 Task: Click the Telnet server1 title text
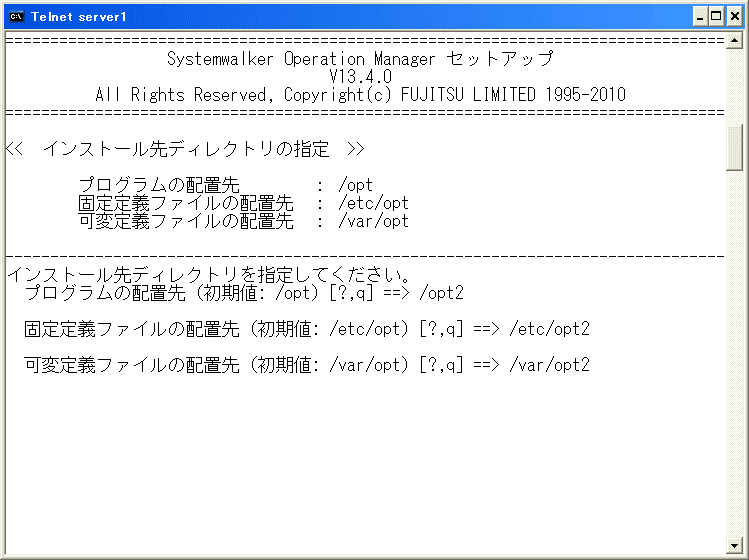tap(78, 17)
